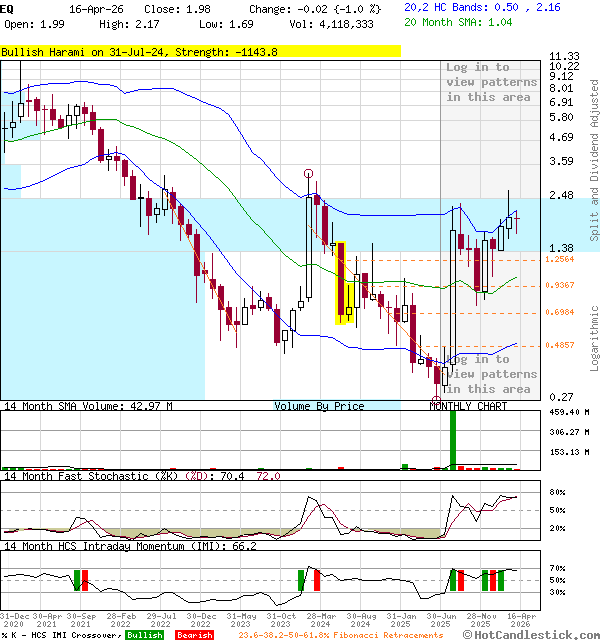Screen dimensions: 600x640
Task: Click the MONTHLY CHART label
Action: click(467, 406)
